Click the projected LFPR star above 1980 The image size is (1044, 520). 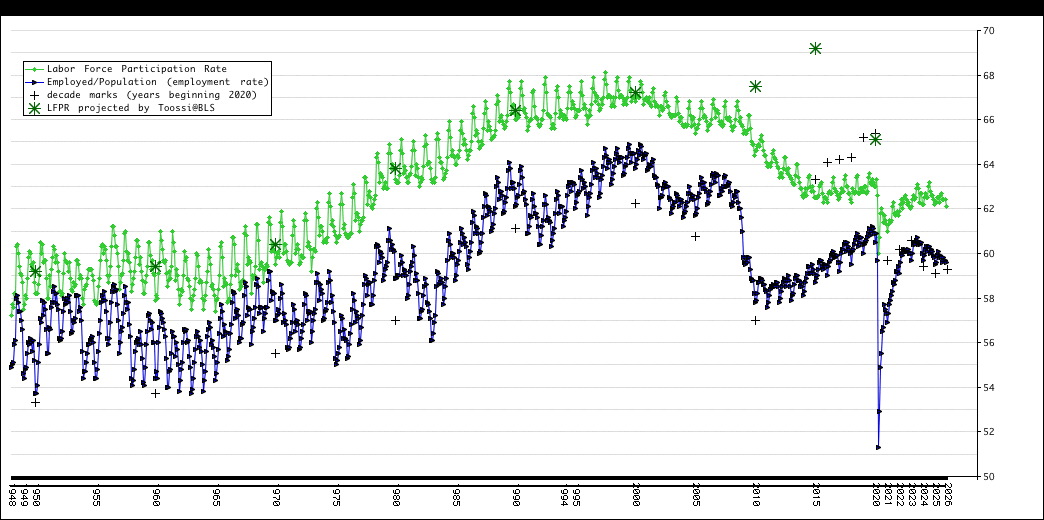pyautogui.click(x=395, y=169)
